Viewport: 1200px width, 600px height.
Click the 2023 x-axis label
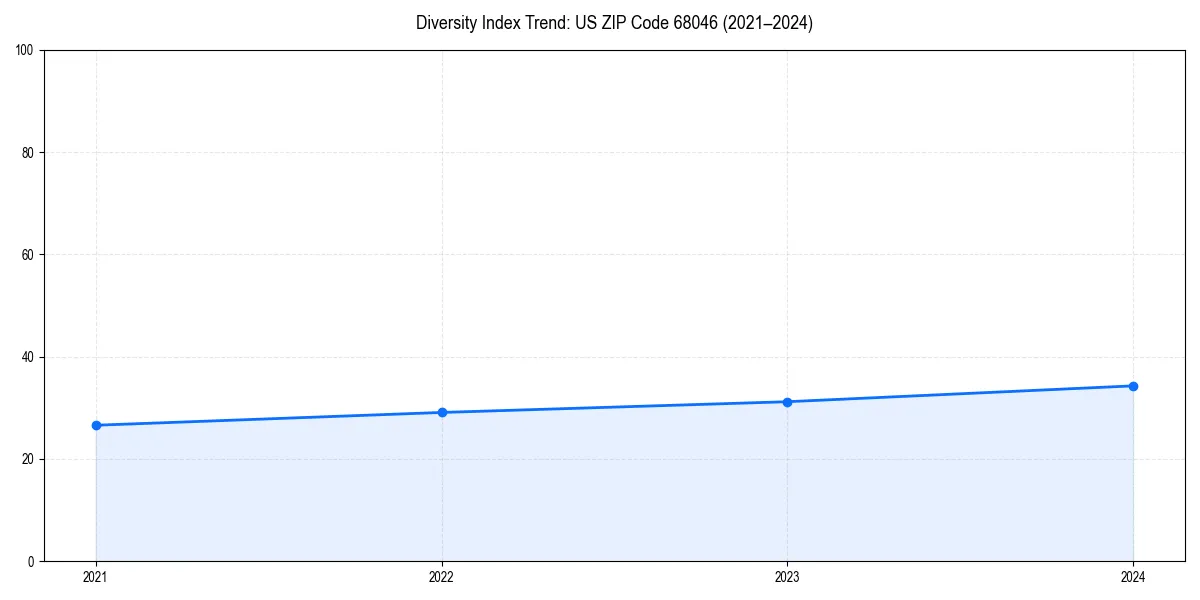point(787,577)
